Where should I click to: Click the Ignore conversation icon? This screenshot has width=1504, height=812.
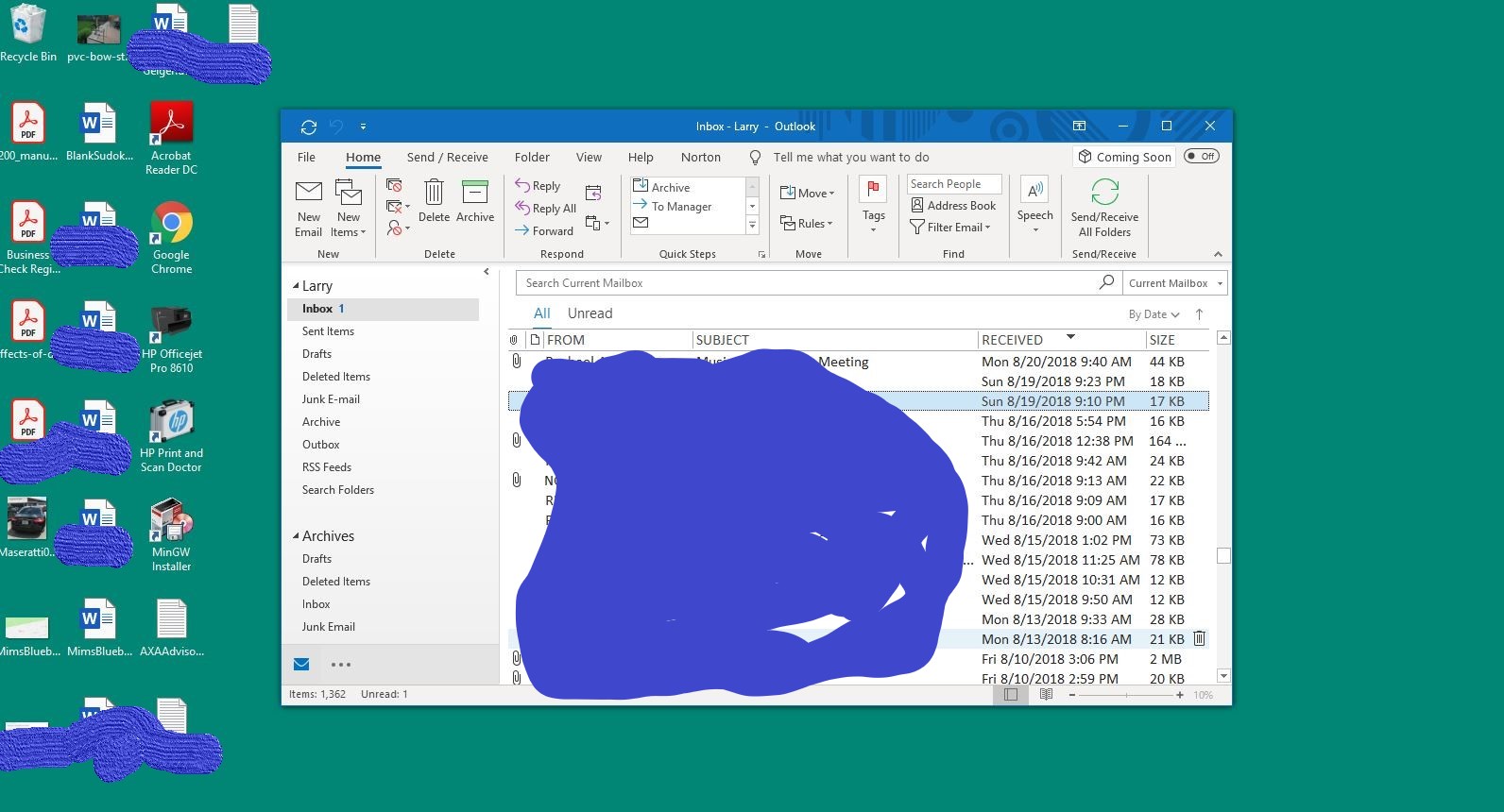pyautogui.click(x=394, y=185)
